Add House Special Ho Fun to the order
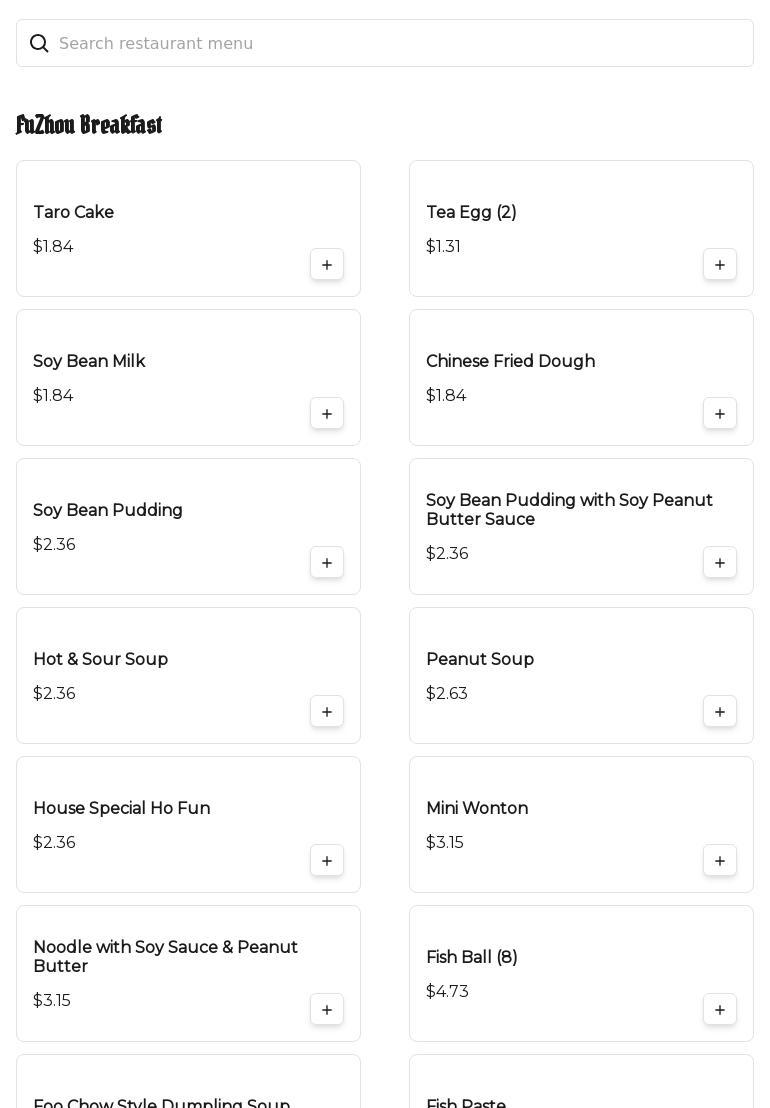 [x=327, y=861]
